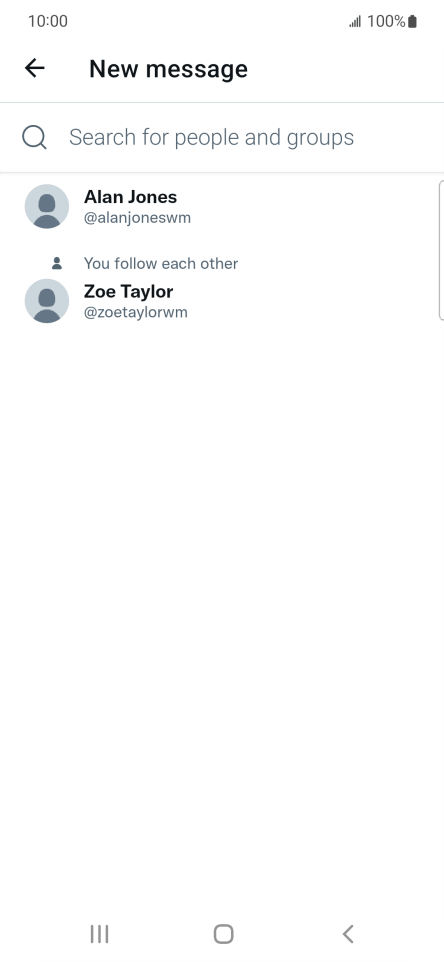The width and height of the screenshot is (444, 962).
Task: Choose the Alan Jones contact name
Action: click(130, 197)
